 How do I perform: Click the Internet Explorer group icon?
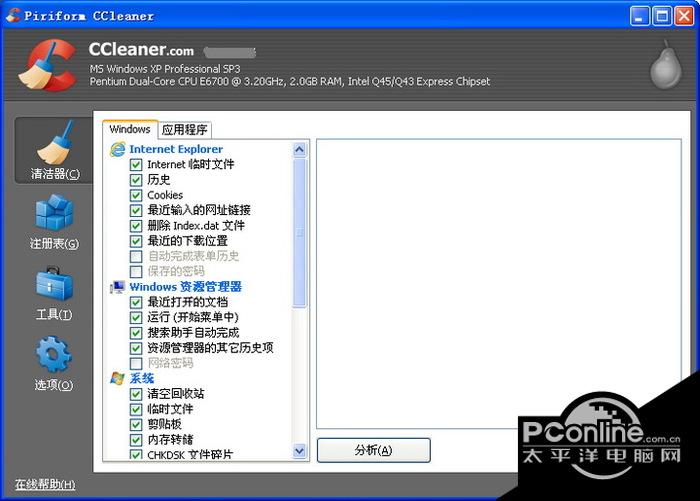click(118, 149)
